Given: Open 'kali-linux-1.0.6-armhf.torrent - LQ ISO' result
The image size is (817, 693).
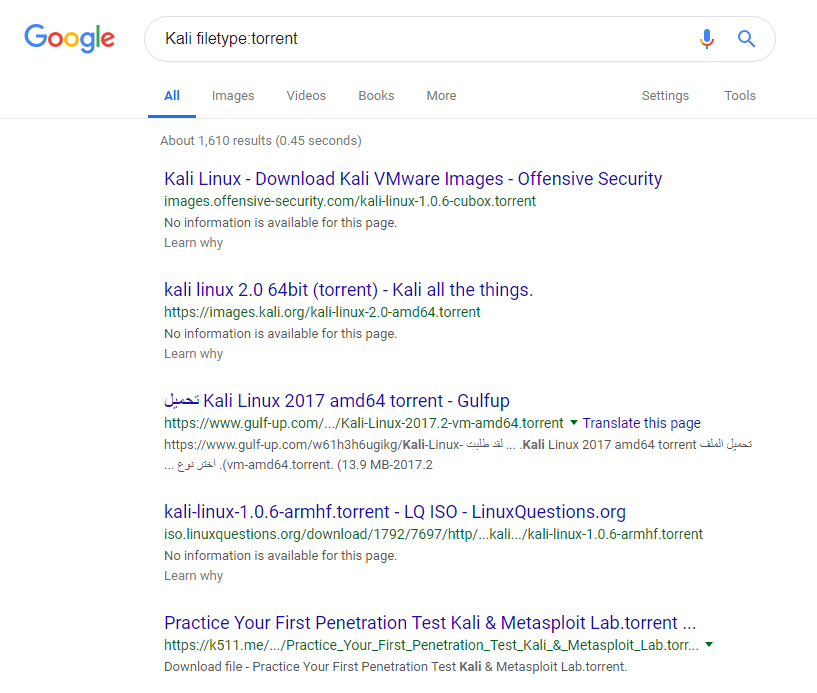Looking at the screenshot, I should point(394,512).
